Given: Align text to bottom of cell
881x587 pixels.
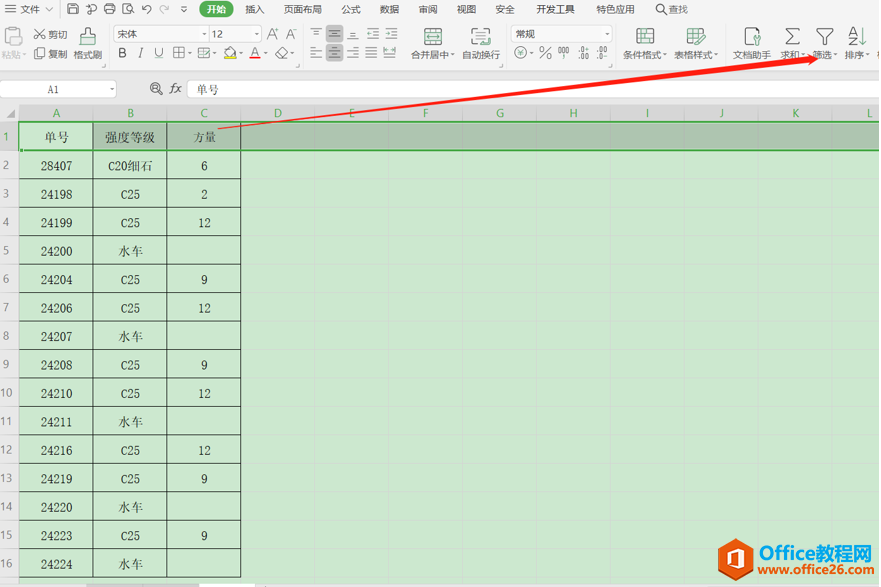Looking at the screenshot, I should click(353, 34).
